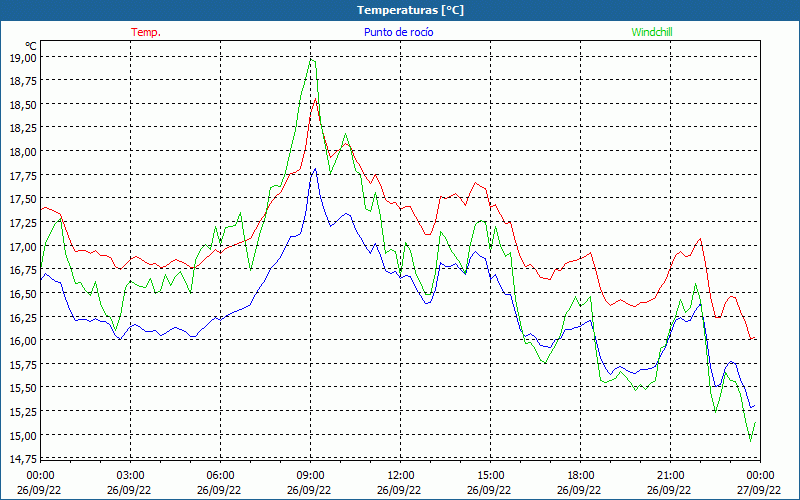800x500 pixels.
Task: Click the 06:00 time axis label
Action: click(x=220, y=476)
